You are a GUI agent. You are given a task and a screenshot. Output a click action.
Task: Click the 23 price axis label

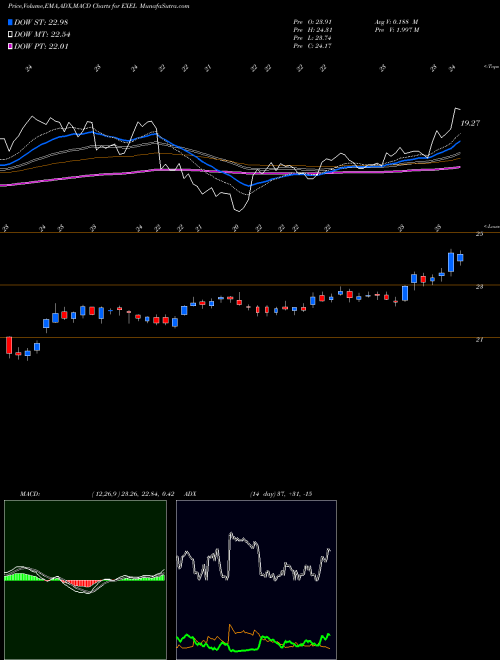point(479,287)
